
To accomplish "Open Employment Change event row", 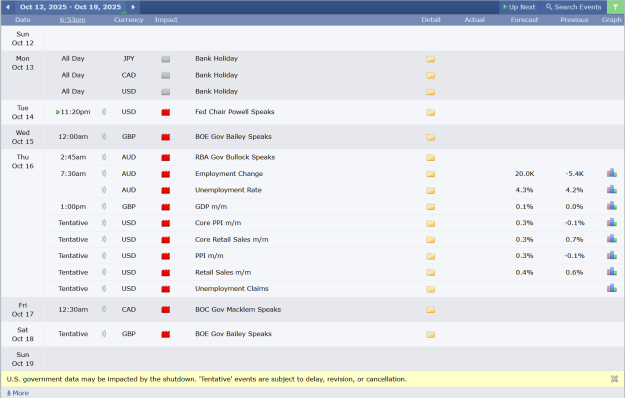I will pos(334,174).
